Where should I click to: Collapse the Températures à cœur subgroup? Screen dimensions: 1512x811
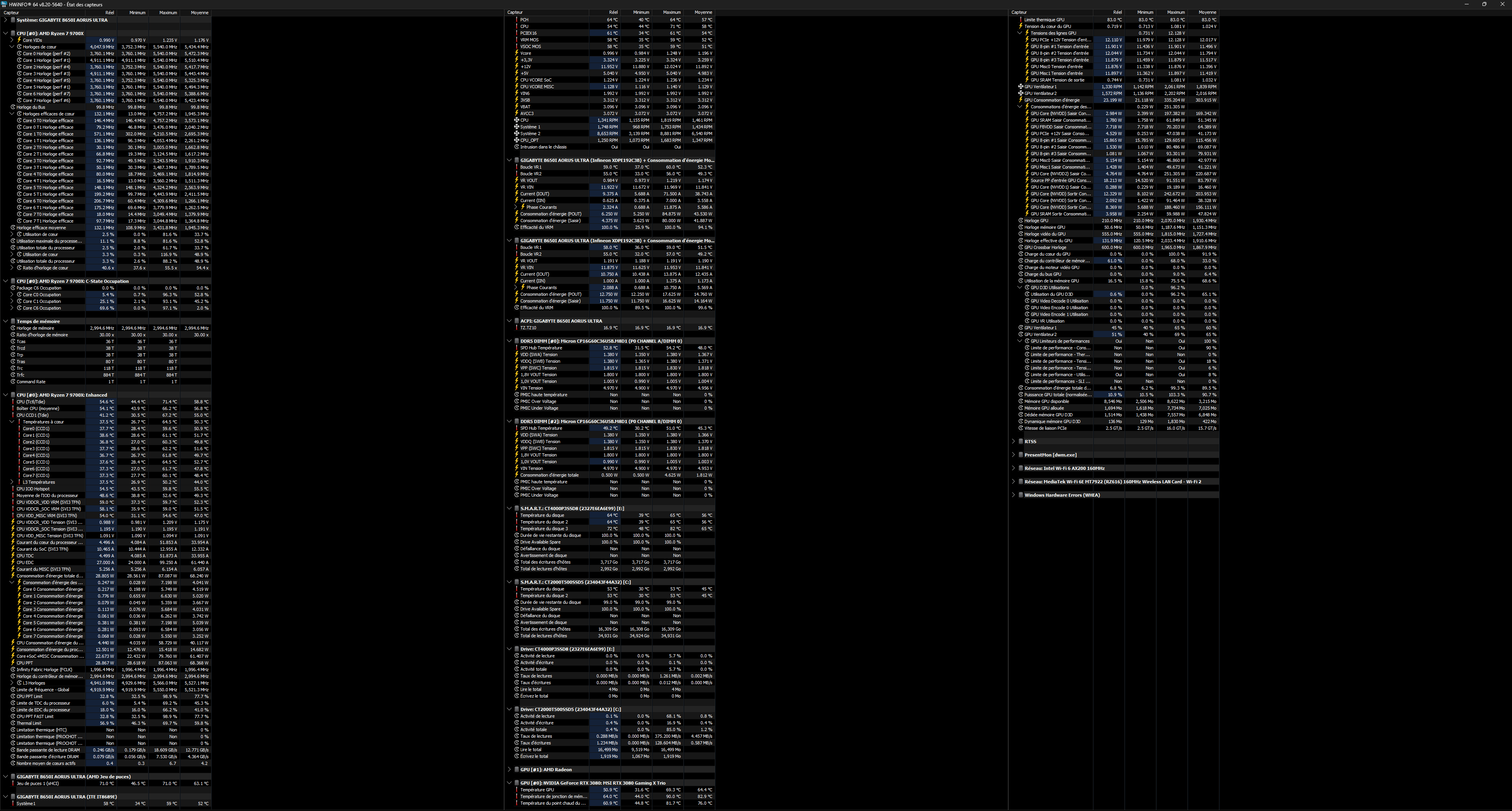(12, 422)
